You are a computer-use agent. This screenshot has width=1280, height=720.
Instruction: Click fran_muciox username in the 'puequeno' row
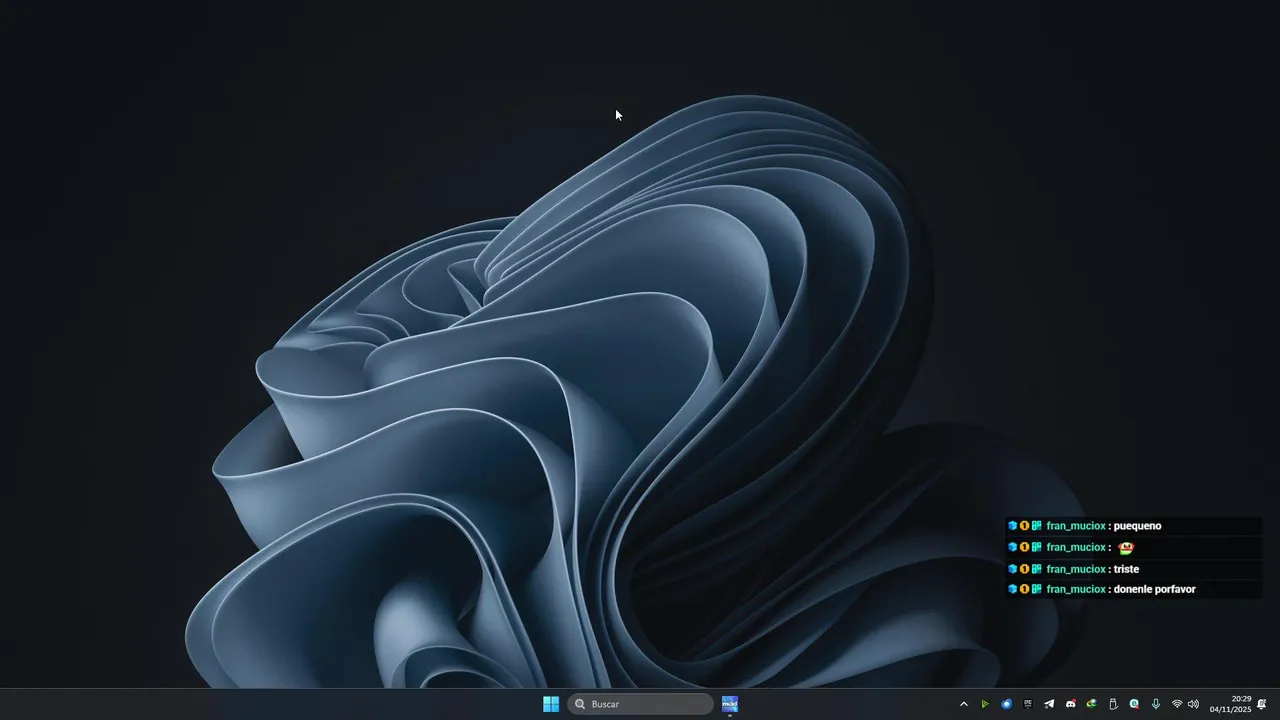point(1076,526)
